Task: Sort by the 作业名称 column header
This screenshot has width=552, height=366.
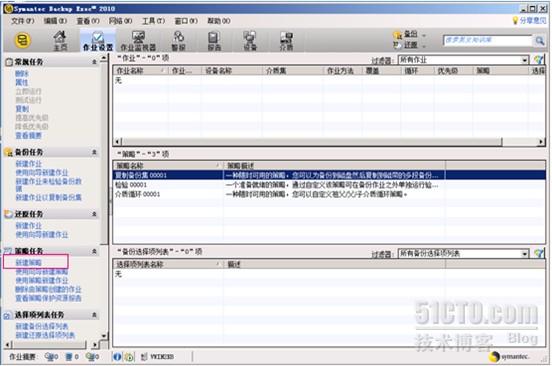Action: coord(140,71)
